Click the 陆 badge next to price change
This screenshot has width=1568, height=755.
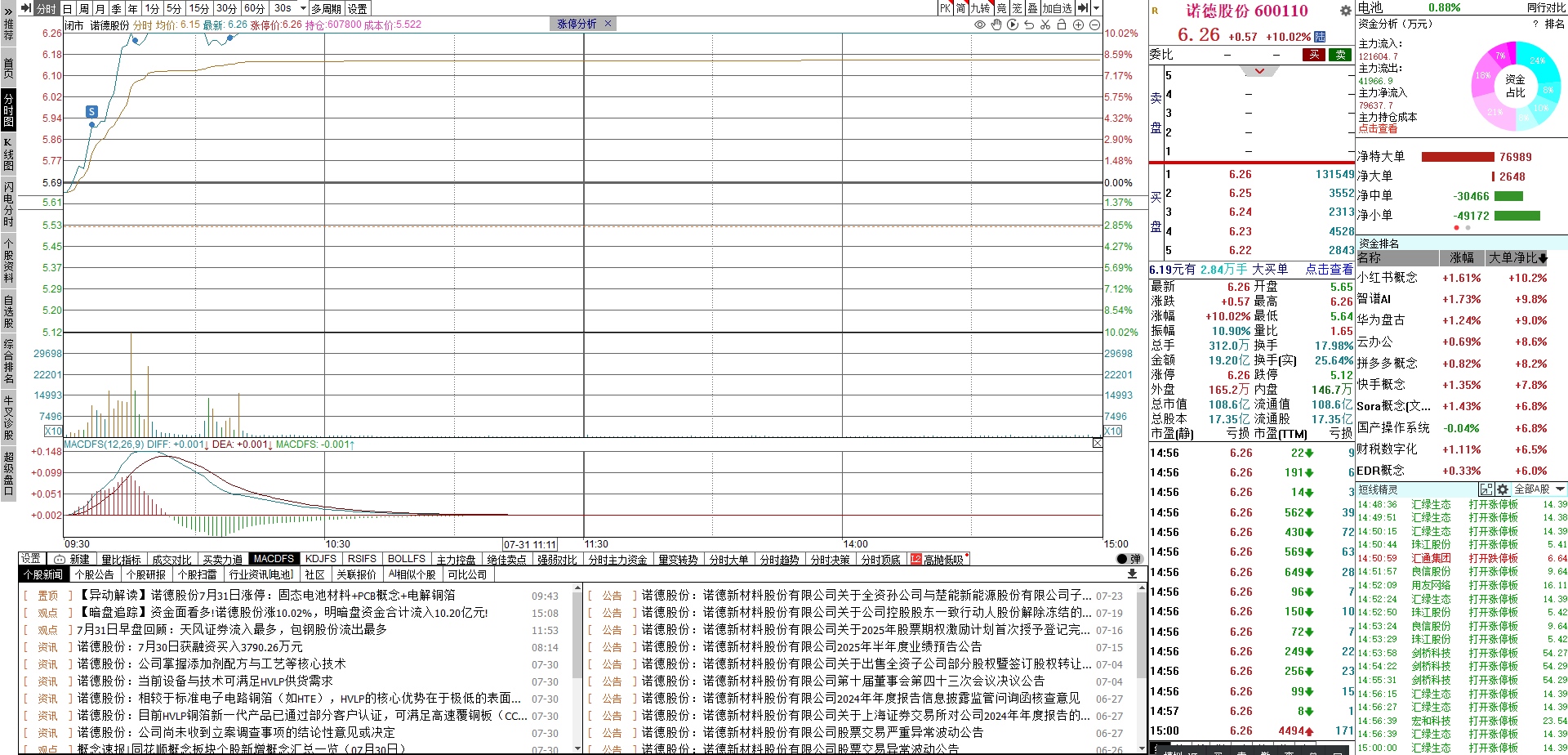click(x=1320, y=37)
